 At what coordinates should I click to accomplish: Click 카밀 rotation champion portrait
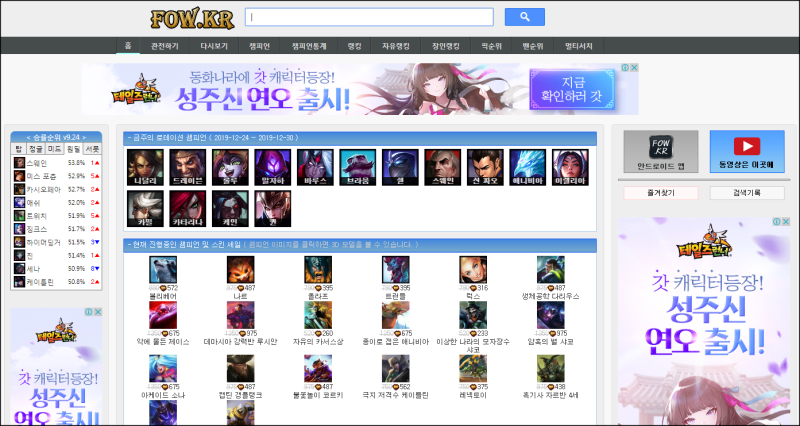click(145, 209)
